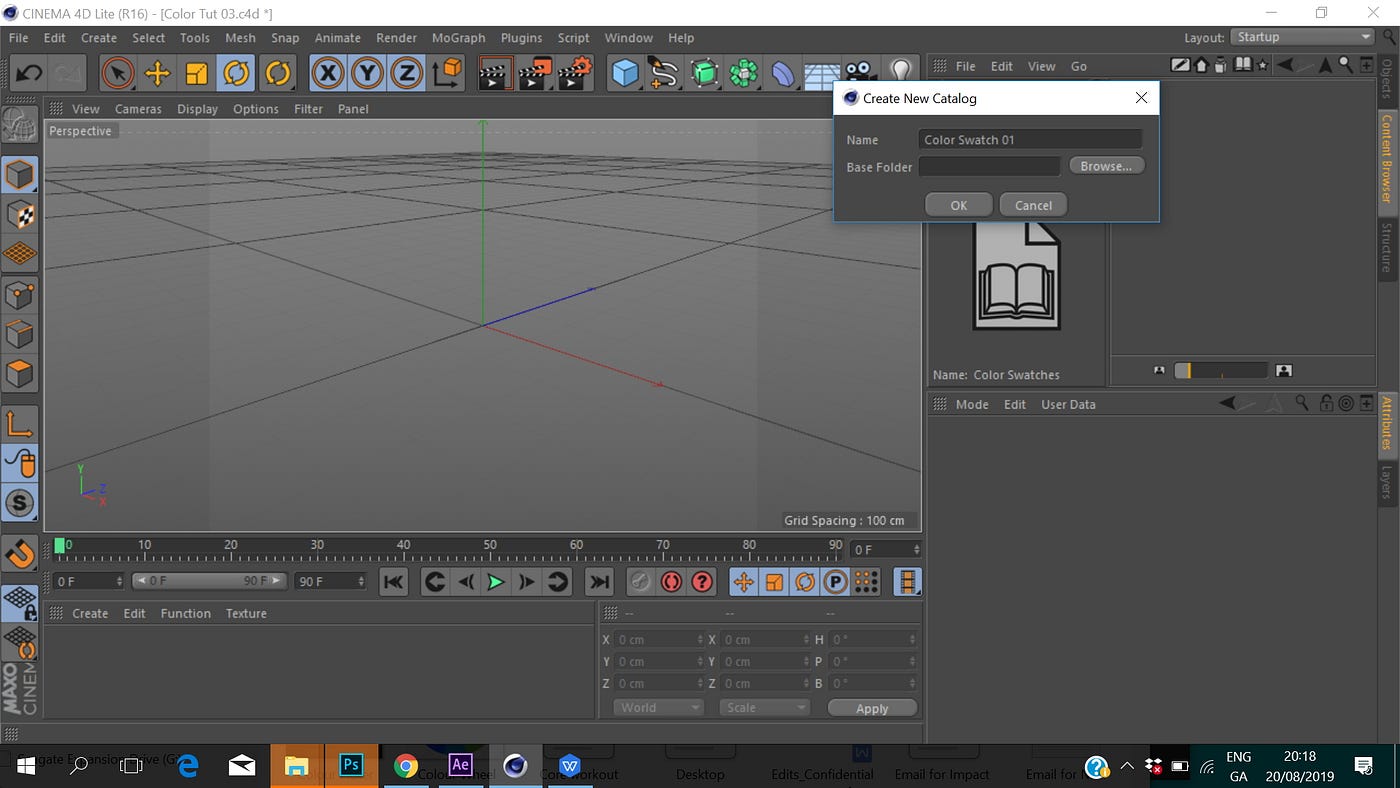Image resolution: width=1400 pixels, height=788 pixels.
Task: Click the Content Browser search magnifier
Action: coord(1345,65)
